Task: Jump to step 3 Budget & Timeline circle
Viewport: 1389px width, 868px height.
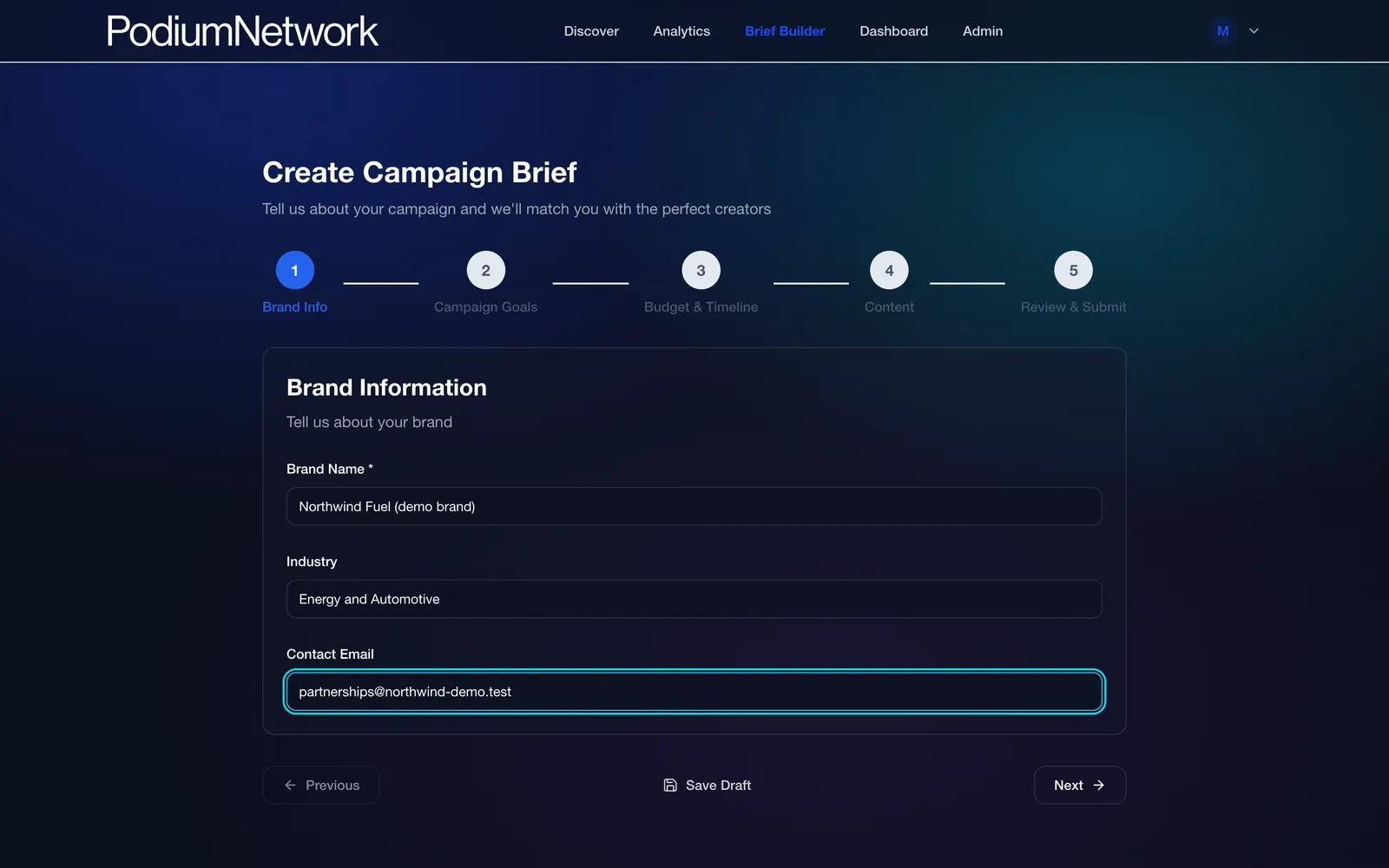Action: click(x=701, y=271)
